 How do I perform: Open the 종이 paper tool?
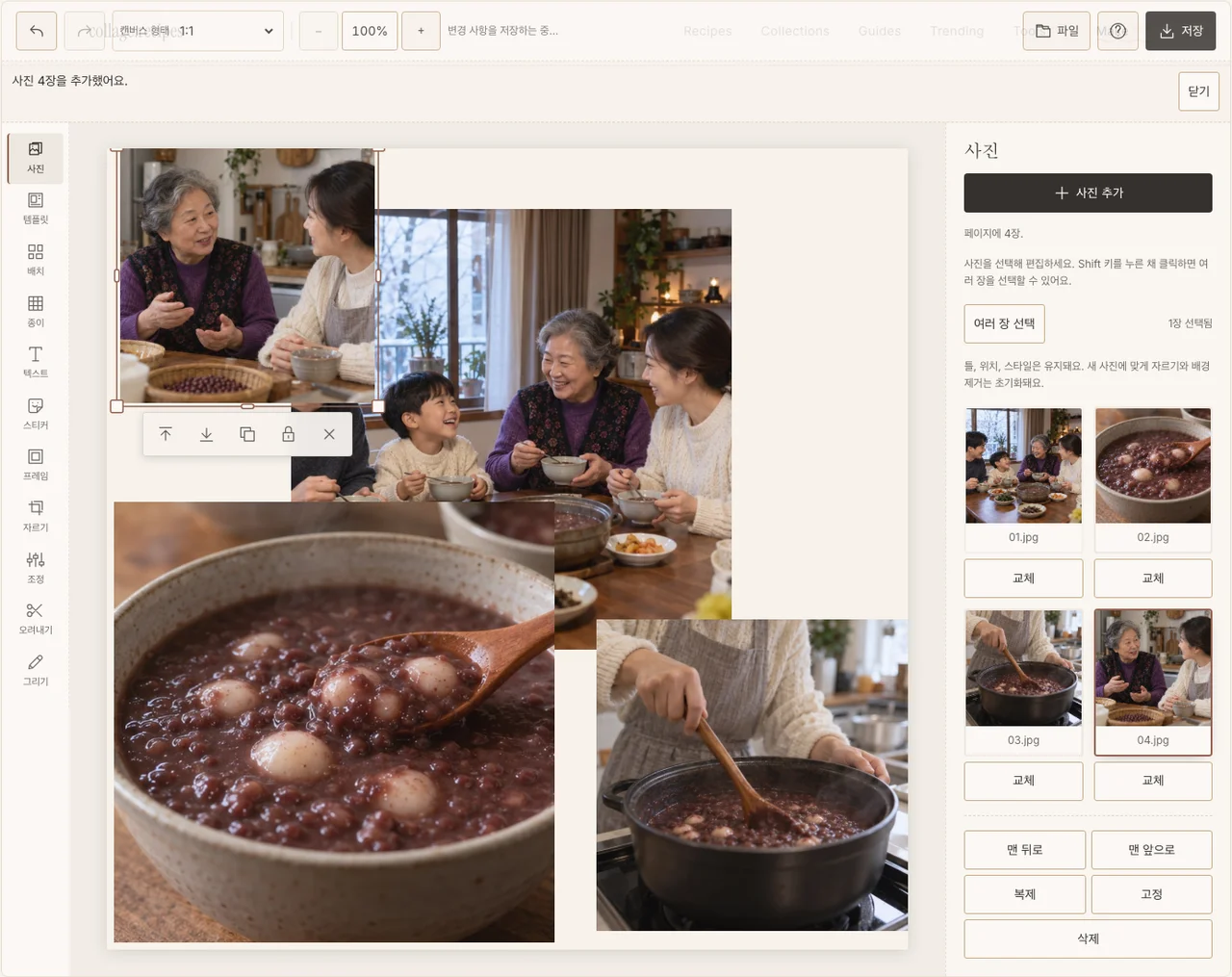coord(36,312)
